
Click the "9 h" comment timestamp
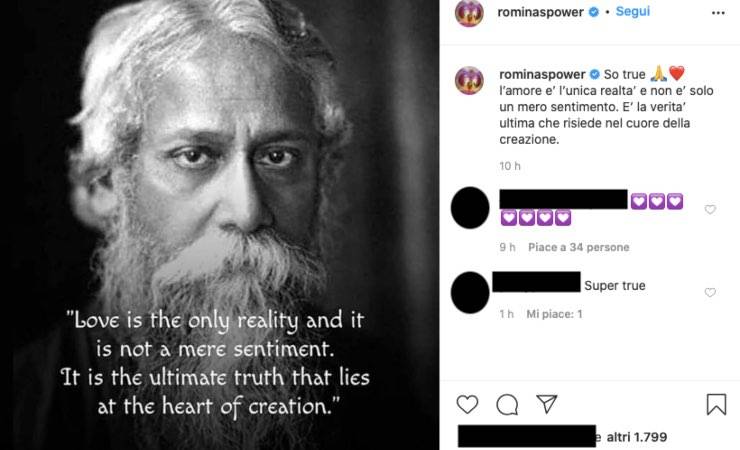(507, 247)
